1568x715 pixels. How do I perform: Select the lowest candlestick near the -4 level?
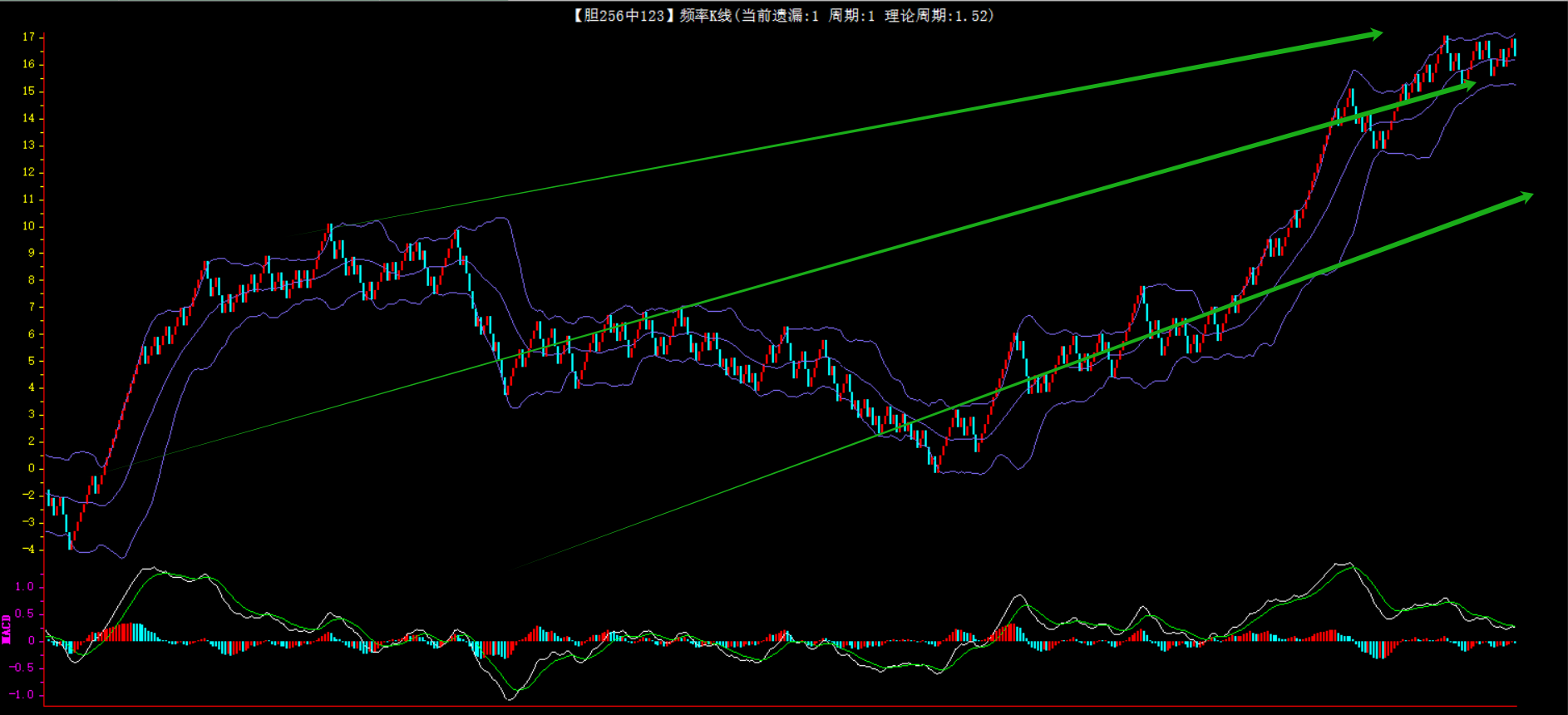(x=70, y=536)
